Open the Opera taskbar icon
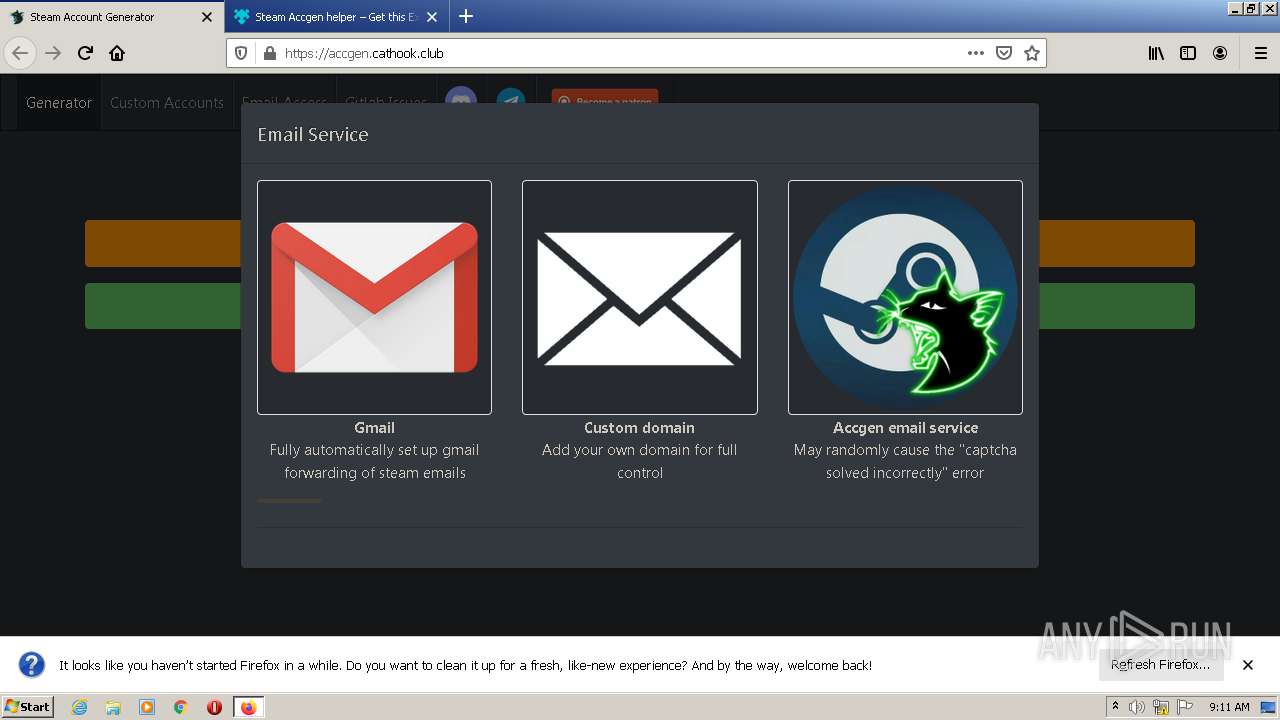This screenshot has width=1280, height=720. [x=214, y=707]
